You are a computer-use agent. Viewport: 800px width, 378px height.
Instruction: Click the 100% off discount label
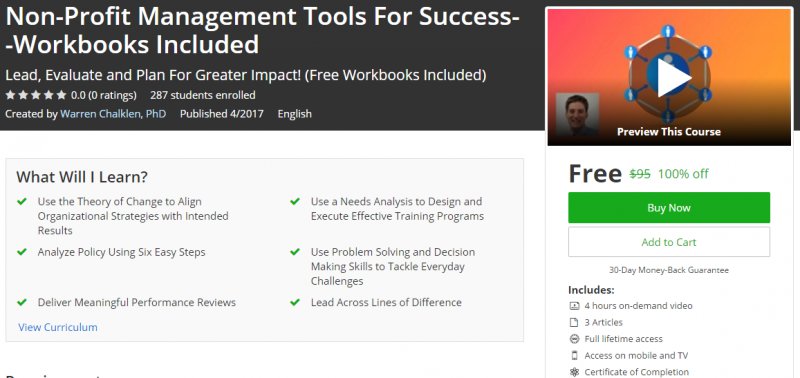[683, 174]
